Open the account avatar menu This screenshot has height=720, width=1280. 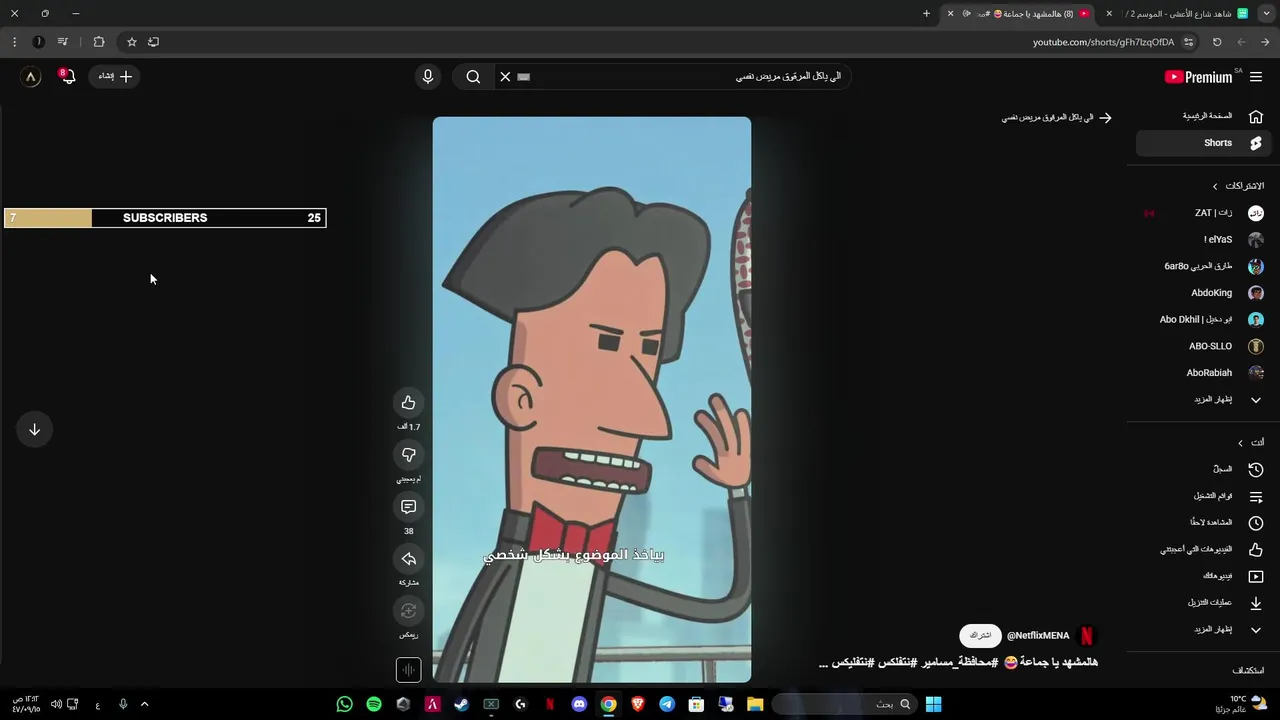point(31,76)
